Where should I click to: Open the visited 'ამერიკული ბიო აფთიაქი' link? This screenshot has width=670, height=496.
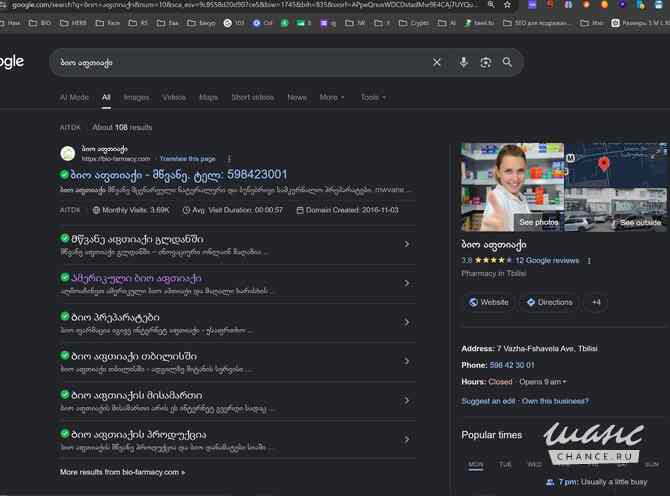pos(136,278)
